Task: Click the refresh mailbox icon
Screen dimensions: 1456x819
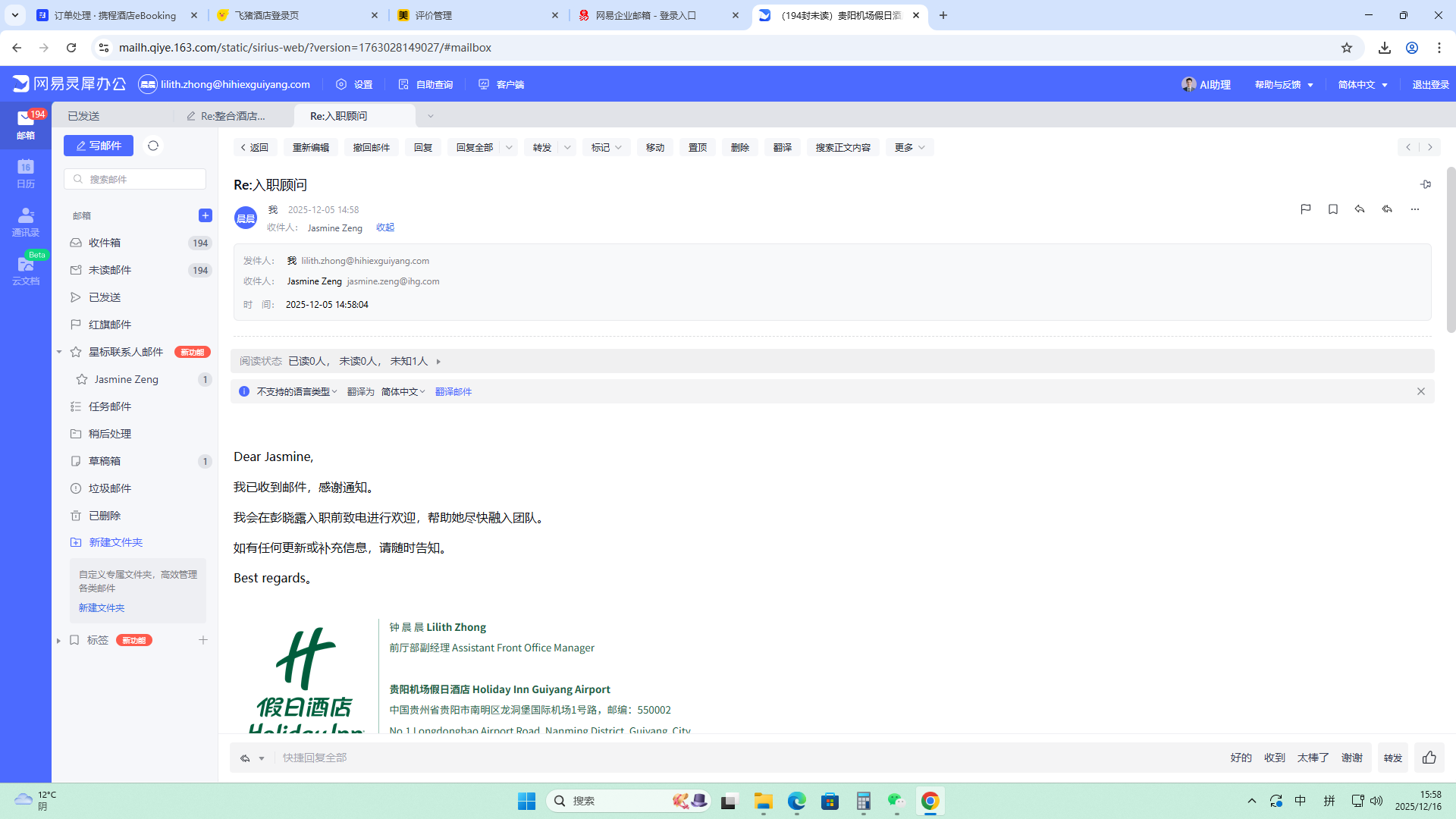Action: click(x=153, y=146)
